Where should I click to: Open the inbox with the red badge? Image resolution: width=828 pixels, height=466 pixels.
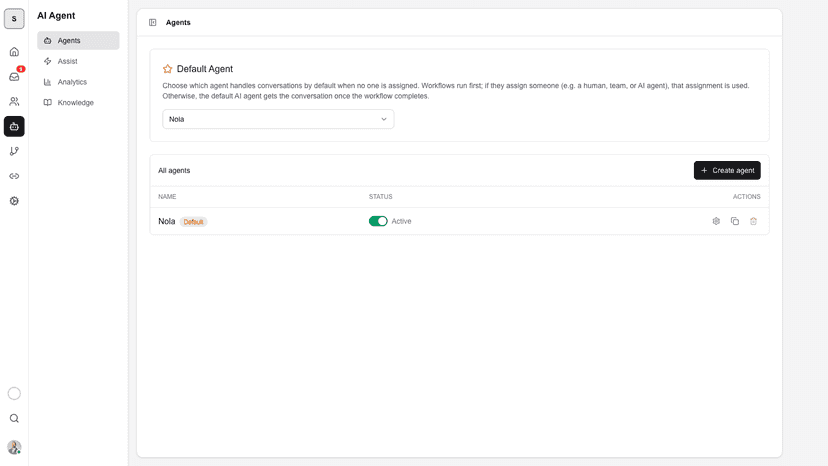pos(14,77)
